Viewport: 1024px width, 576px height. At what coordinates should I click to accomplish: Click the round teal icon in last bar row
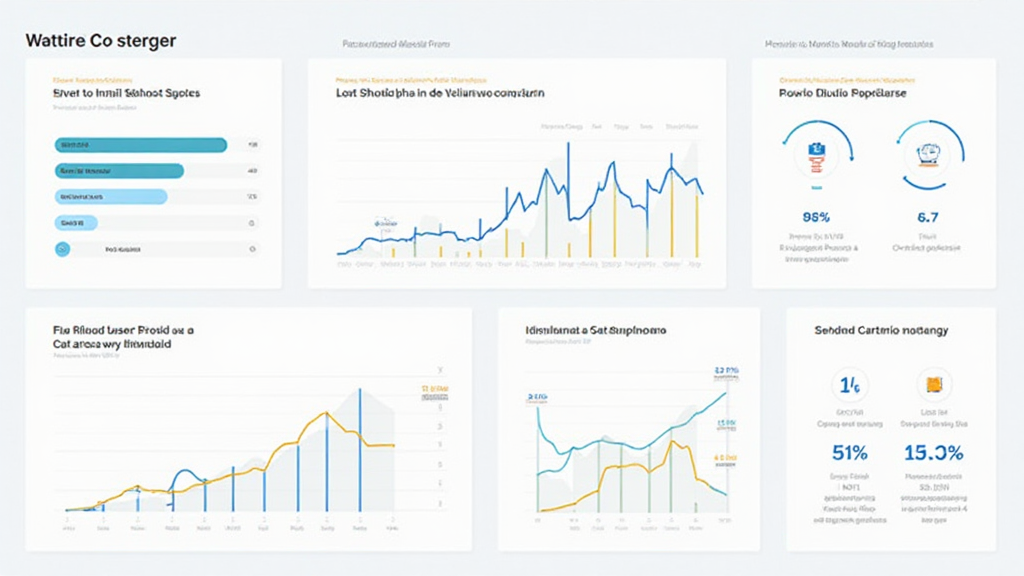click(62, 248)
